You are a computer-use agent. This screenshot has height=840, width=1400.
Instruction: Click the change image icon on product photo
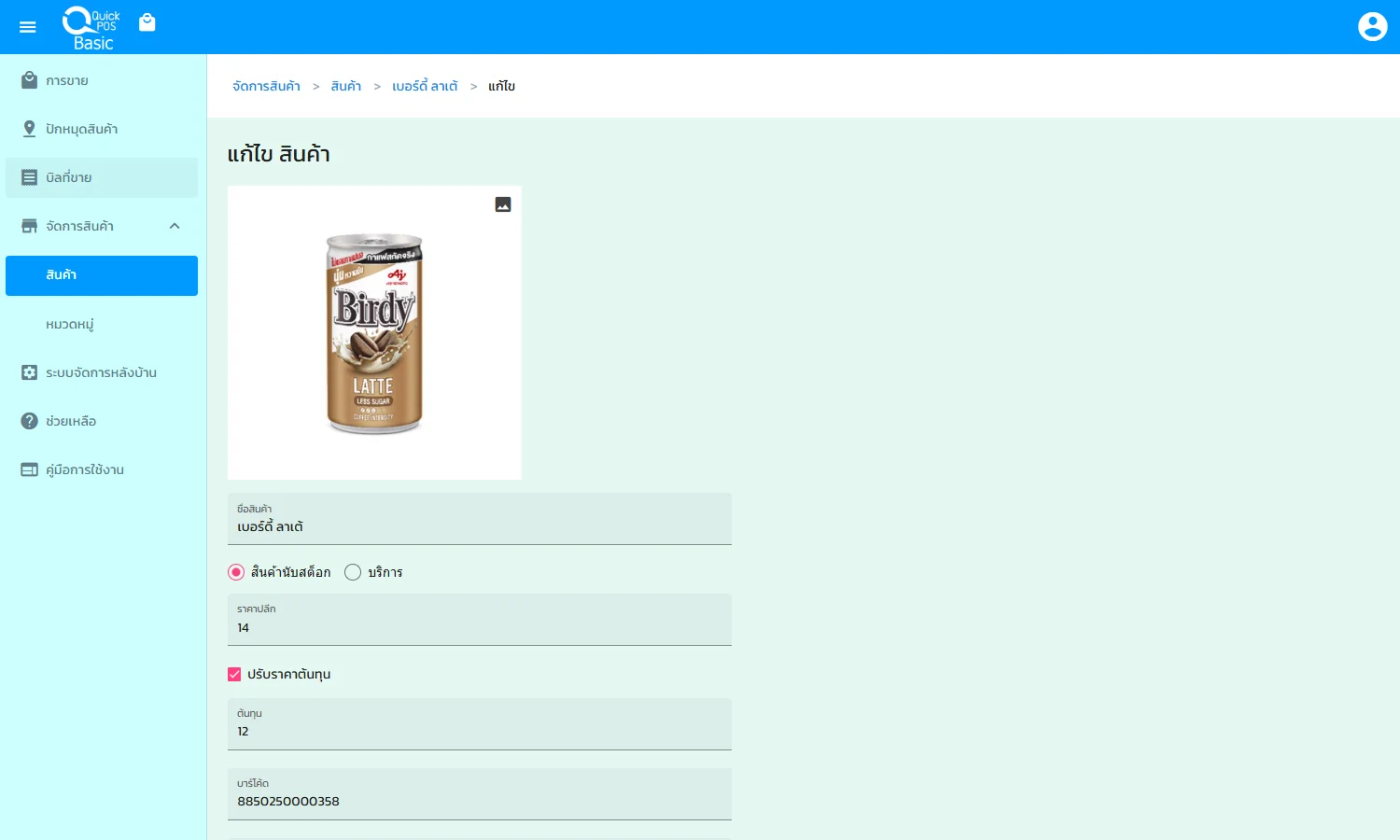click(x=503, y=204)
